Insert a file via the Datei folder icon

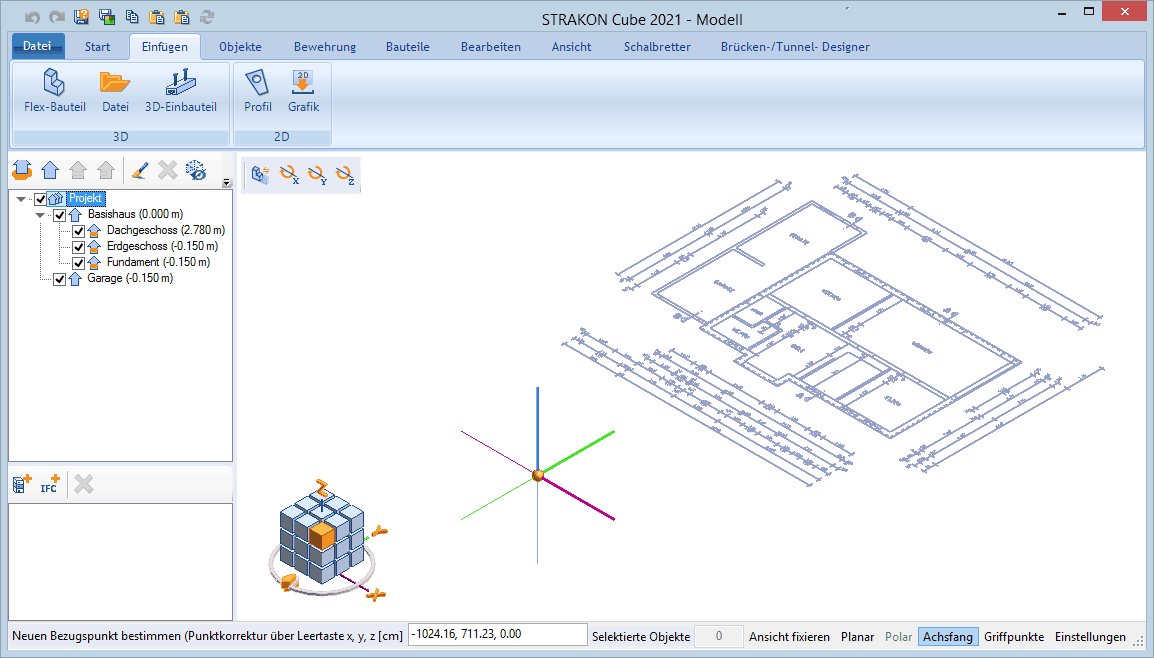tap(116, 91)
